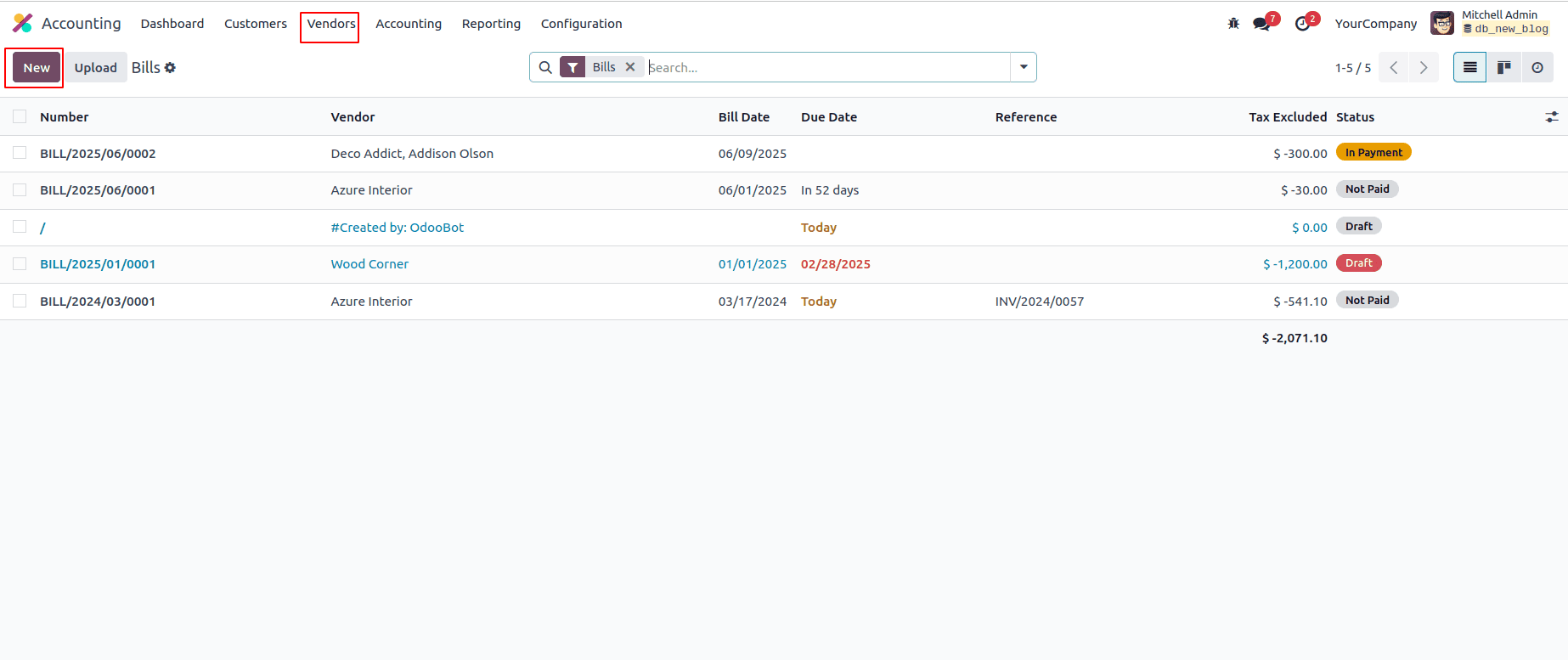Switch to kanban view

[1503, 67]
